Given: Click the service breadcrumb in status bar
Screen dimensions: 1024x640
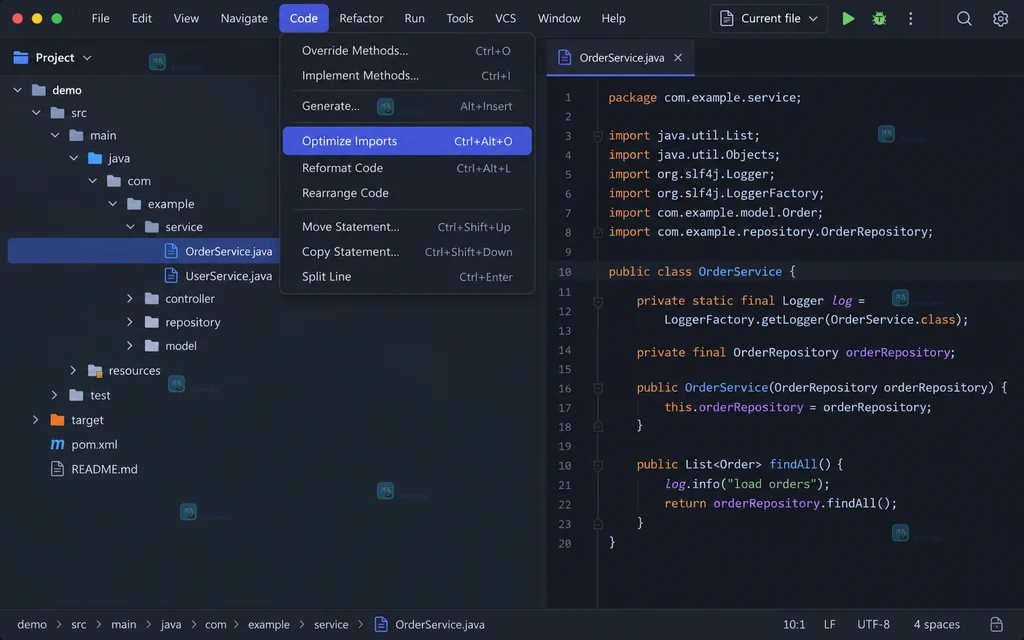Looking at the screenshot, I should click(x=331, y=624).
